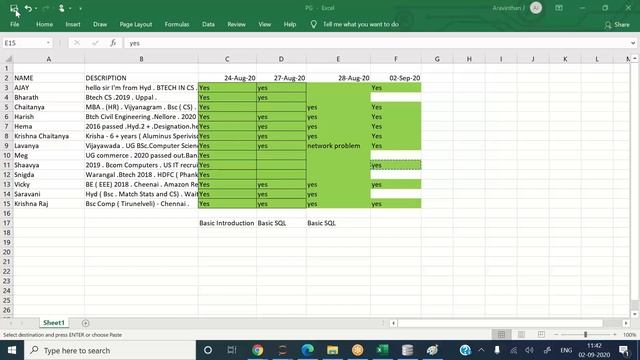Click the Cancel X in formula bar
640x360 pixels.
tap(77, 43)
